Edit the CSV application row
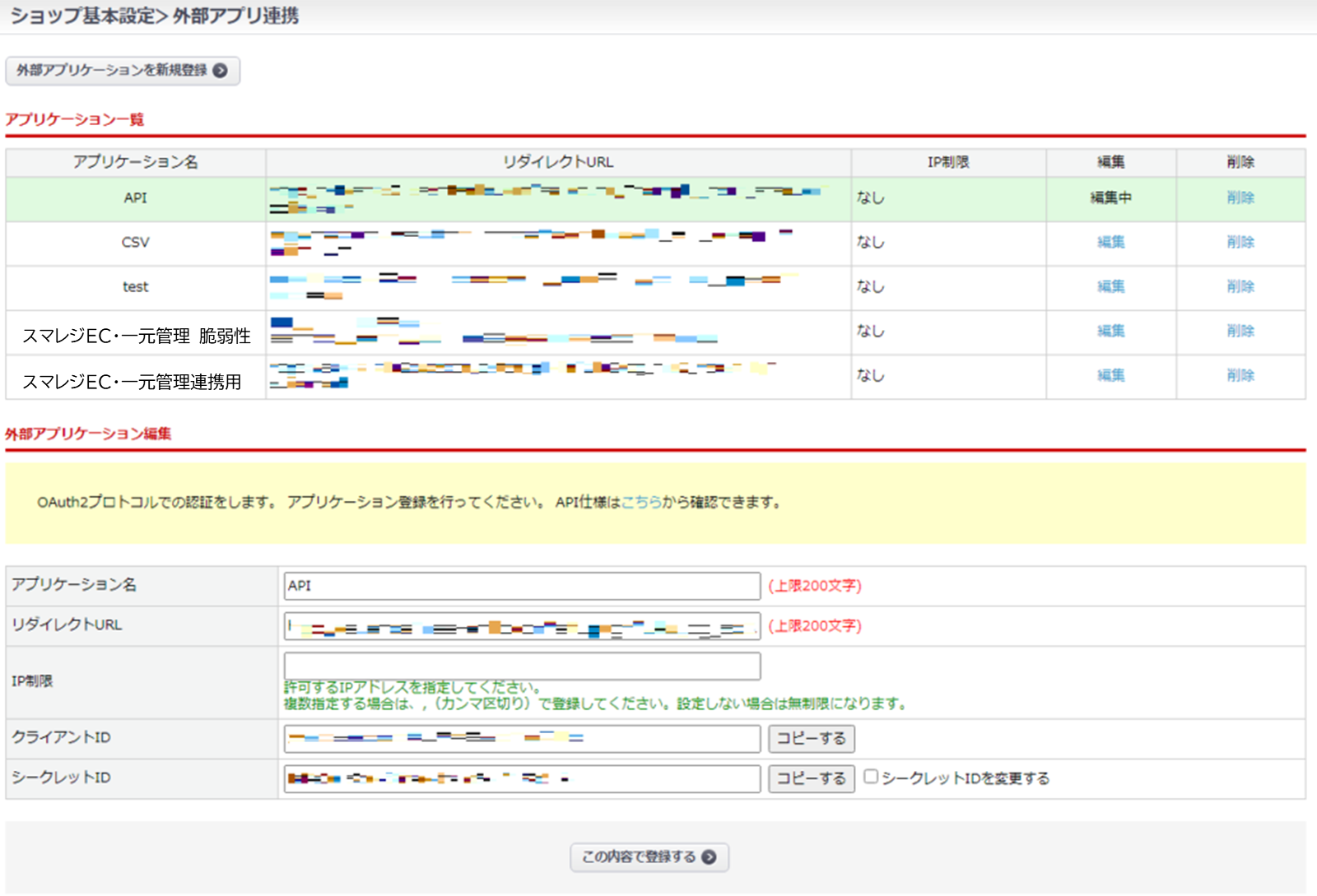This screenshot has height=896, width=1317. [x=1110, y=242]
